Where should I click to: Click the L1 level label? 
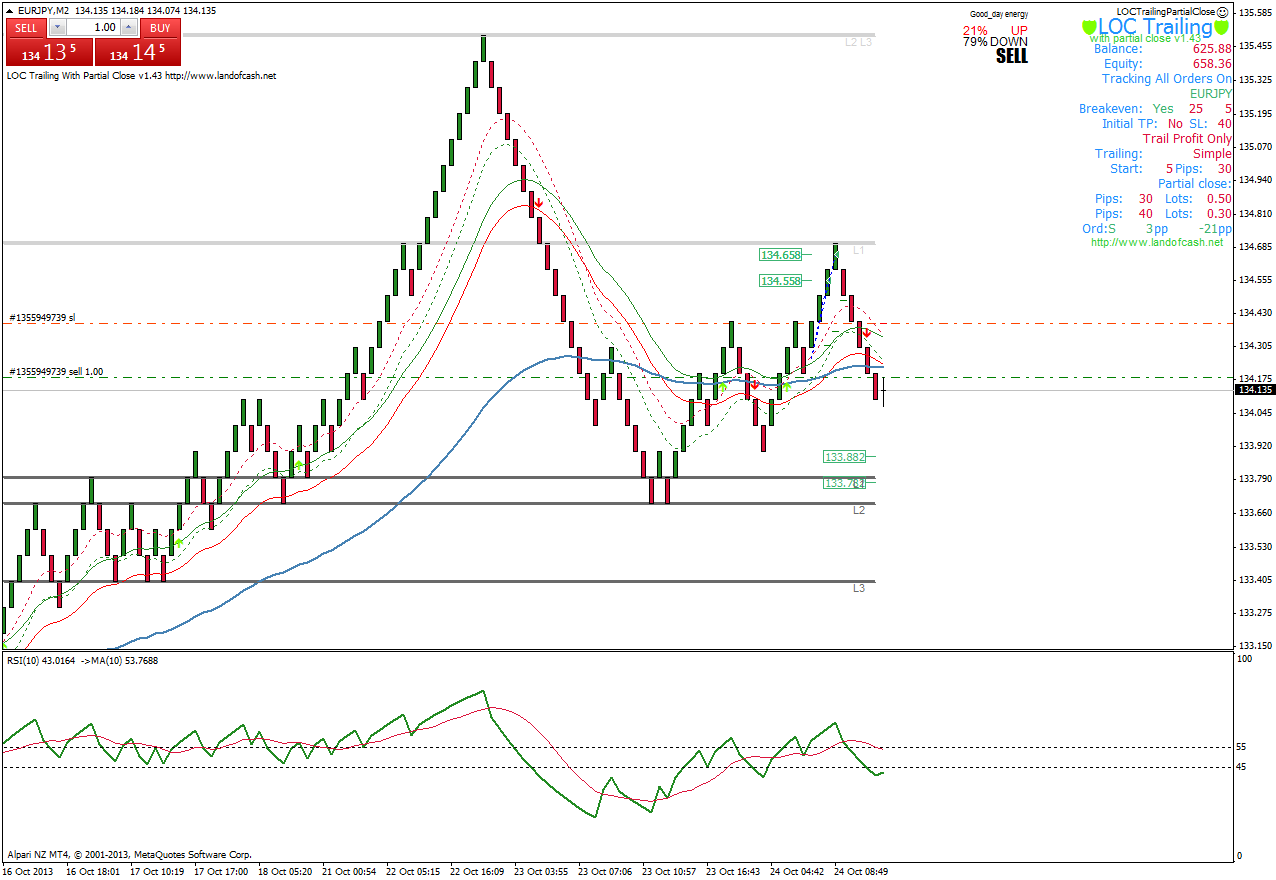(859, 250)
